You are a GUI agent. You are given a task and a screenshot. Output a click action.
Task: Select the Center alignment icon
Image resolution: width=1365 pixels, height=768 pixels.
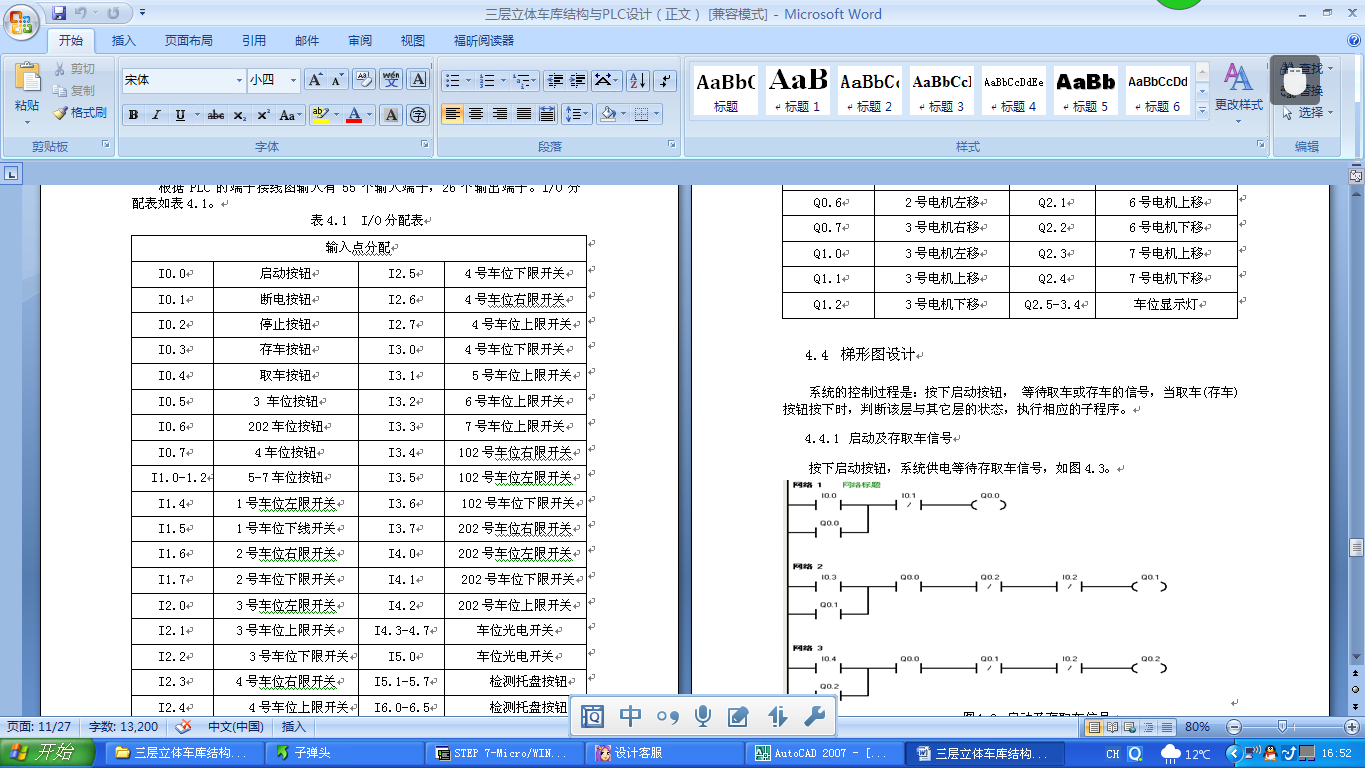[x=476, y=115]
